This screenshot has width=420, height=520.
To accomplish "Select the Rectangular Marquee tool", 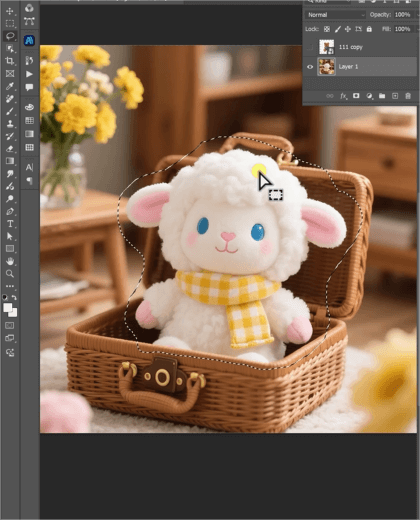I will pyautogui.click(x=10, y=23).
